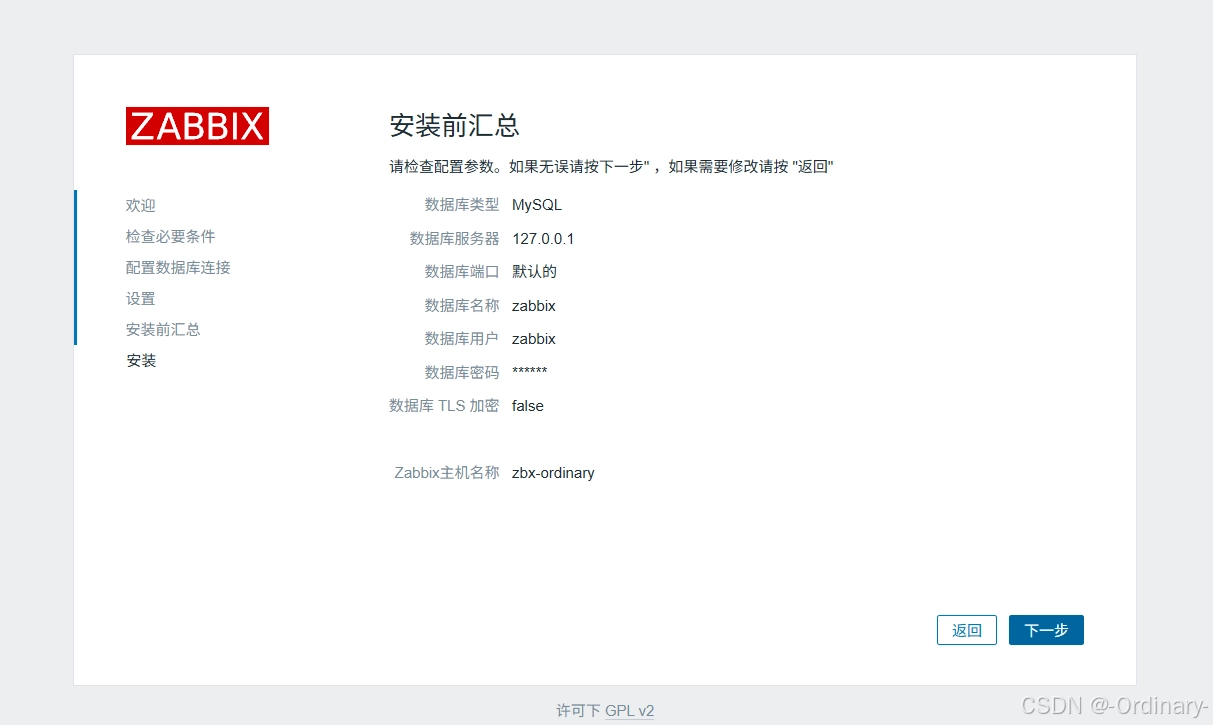The width and height of the screenshot is (1213, 725).
Task: Click the 返回 button
Action: coord(967,630)
